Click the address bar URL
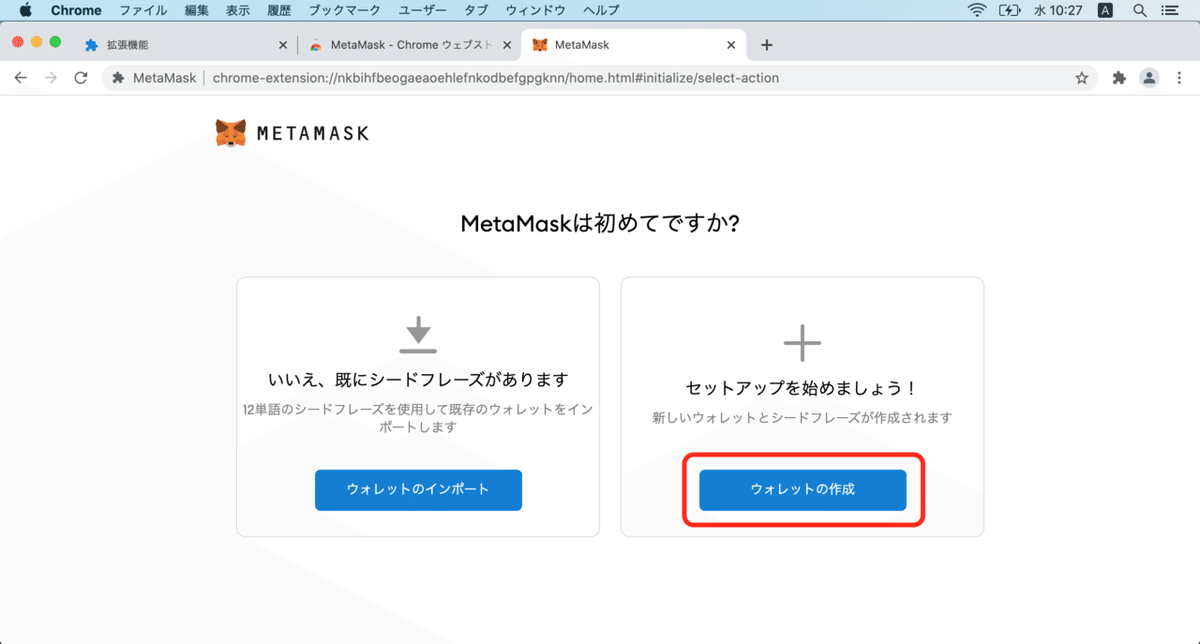Viewport: 1200px width, 644px height. [495, 77]
